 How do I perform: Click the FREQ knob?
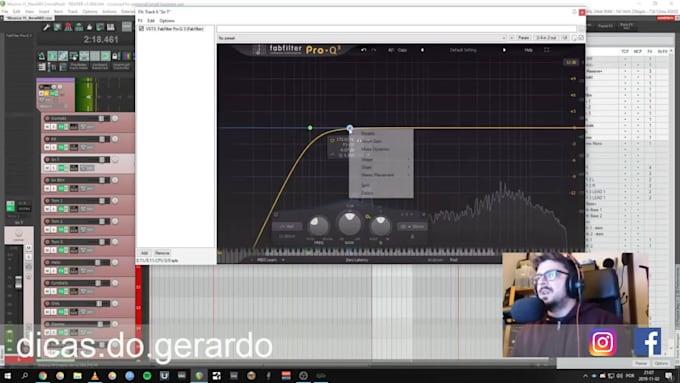point(319,225)
